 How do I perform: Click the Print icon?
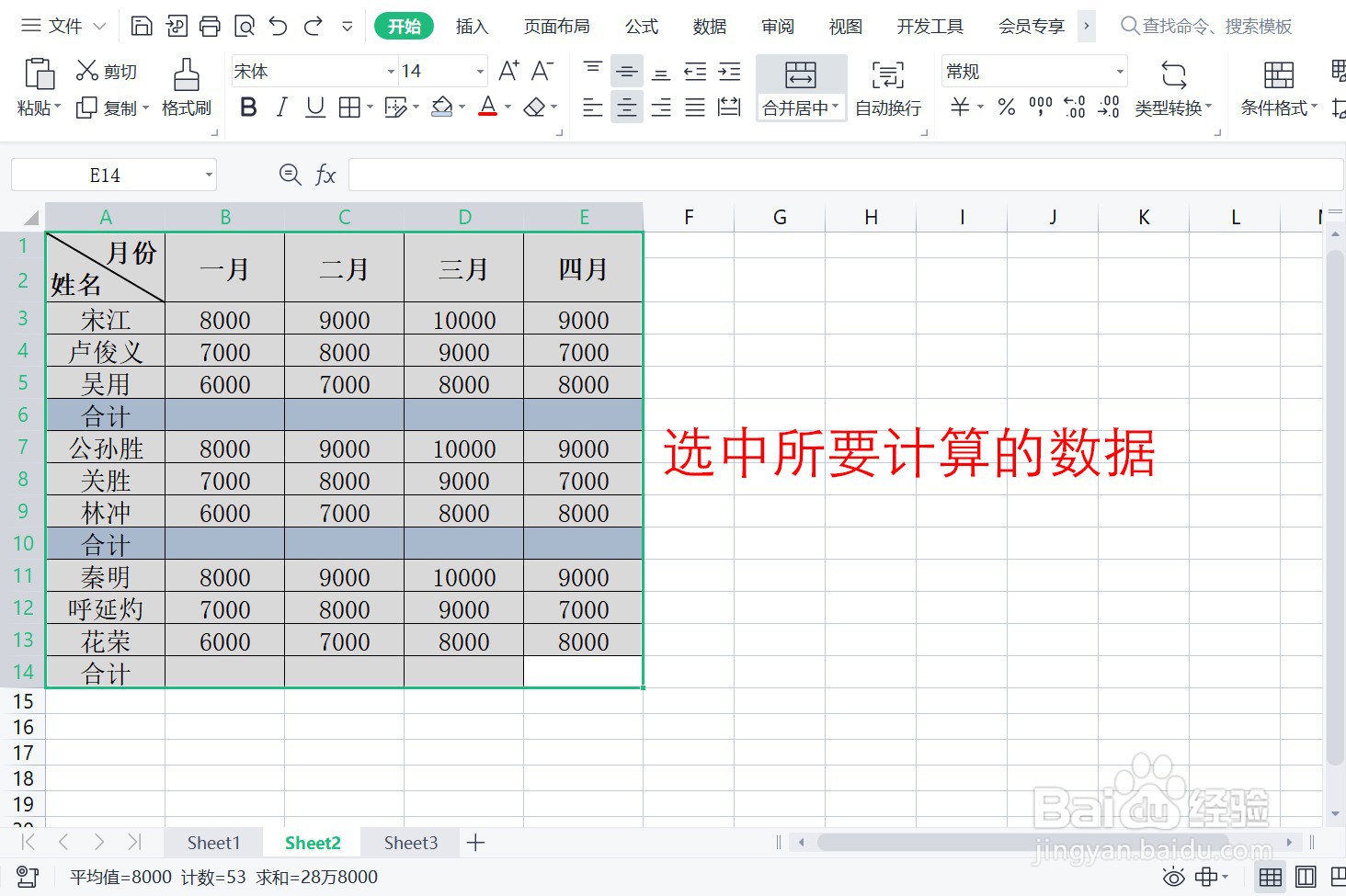[211, 26]
